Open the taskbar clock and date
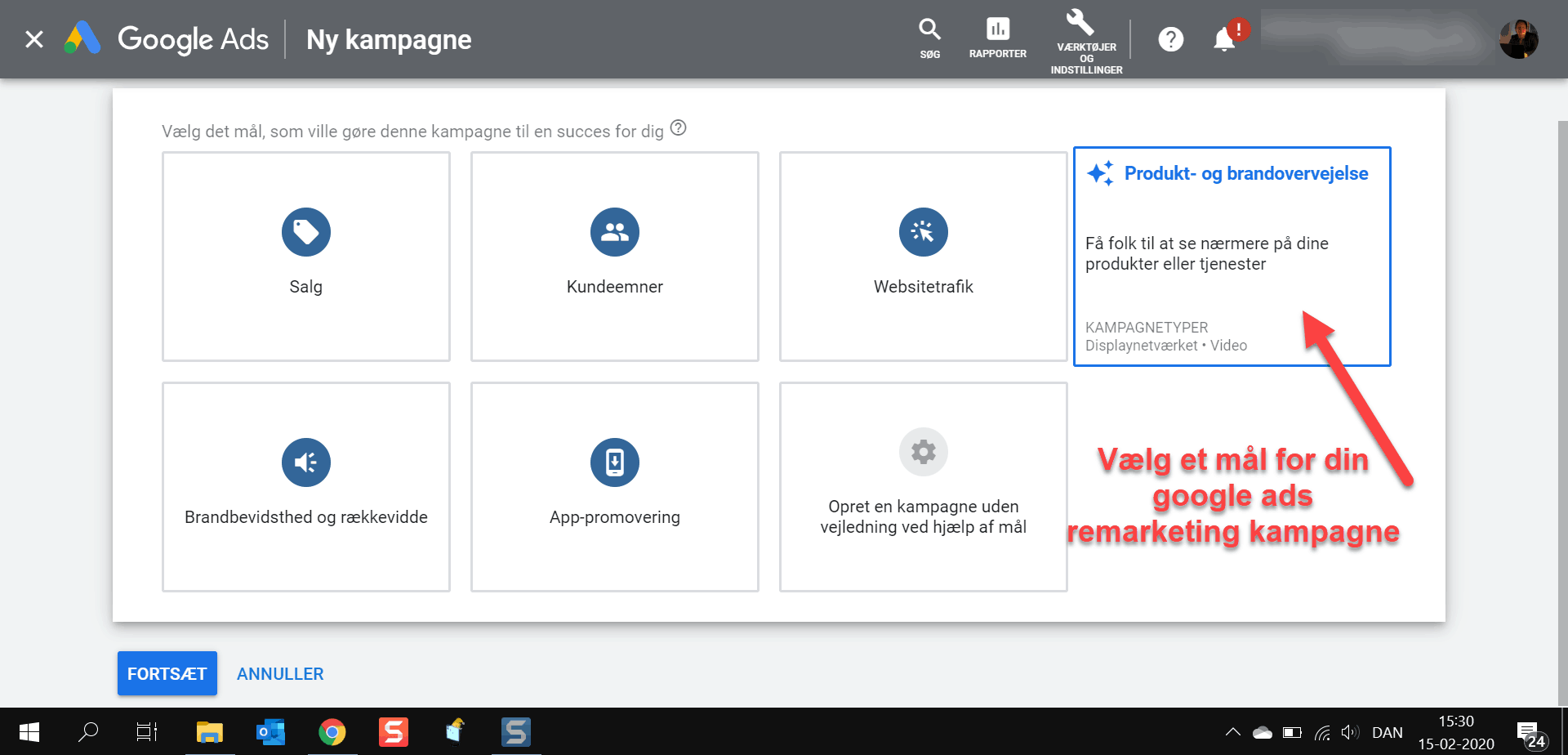Screen dimensions: 1568x755 [x=1456, y=732]
